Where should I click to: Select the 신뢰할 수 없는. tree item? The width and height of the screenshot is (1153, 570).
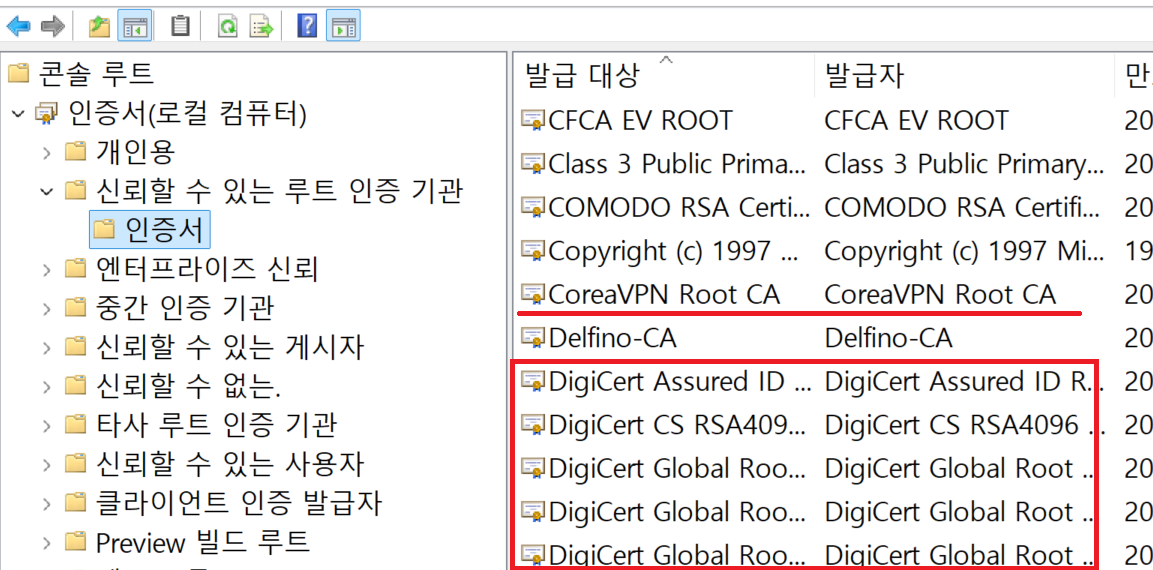(188, 386)
